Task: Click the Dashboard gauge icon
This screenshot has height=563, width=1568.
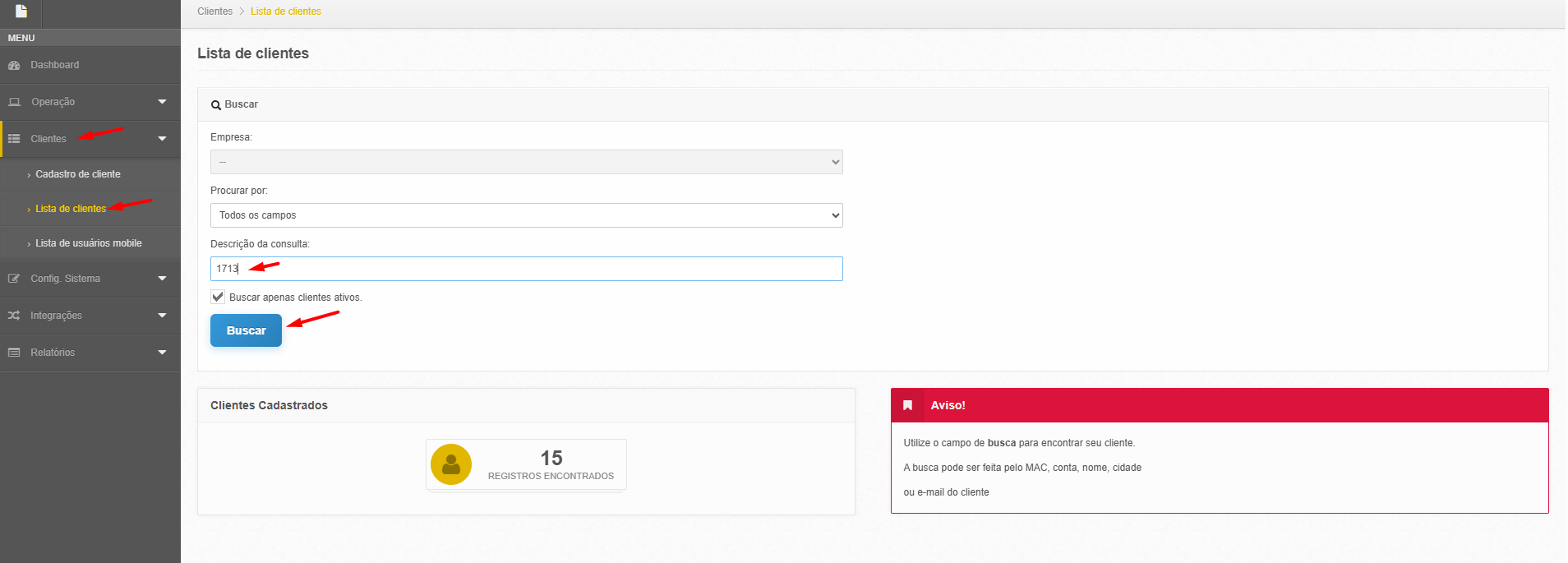Action: click(x=14, y=65)
